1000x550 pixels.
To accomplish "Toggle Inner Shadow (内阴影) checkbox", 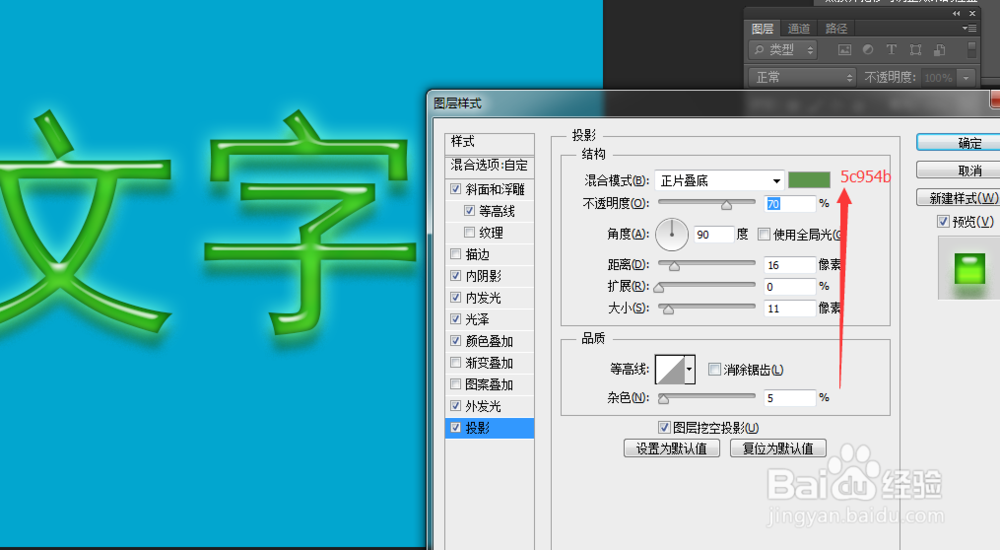I will coord(455,276).
